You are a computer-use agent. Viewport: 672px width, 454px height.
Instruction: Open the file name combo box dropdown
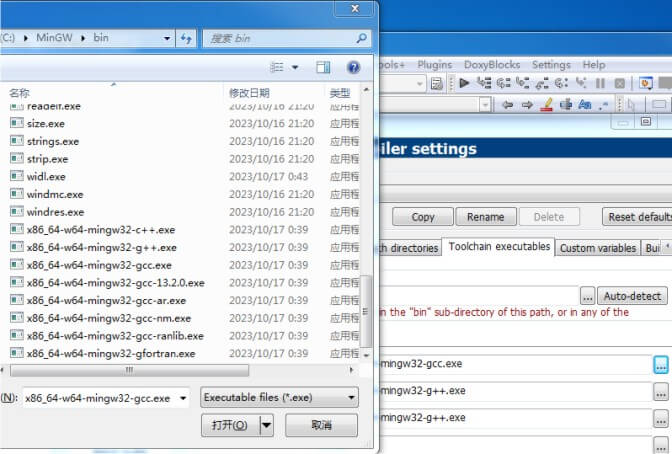183,398
